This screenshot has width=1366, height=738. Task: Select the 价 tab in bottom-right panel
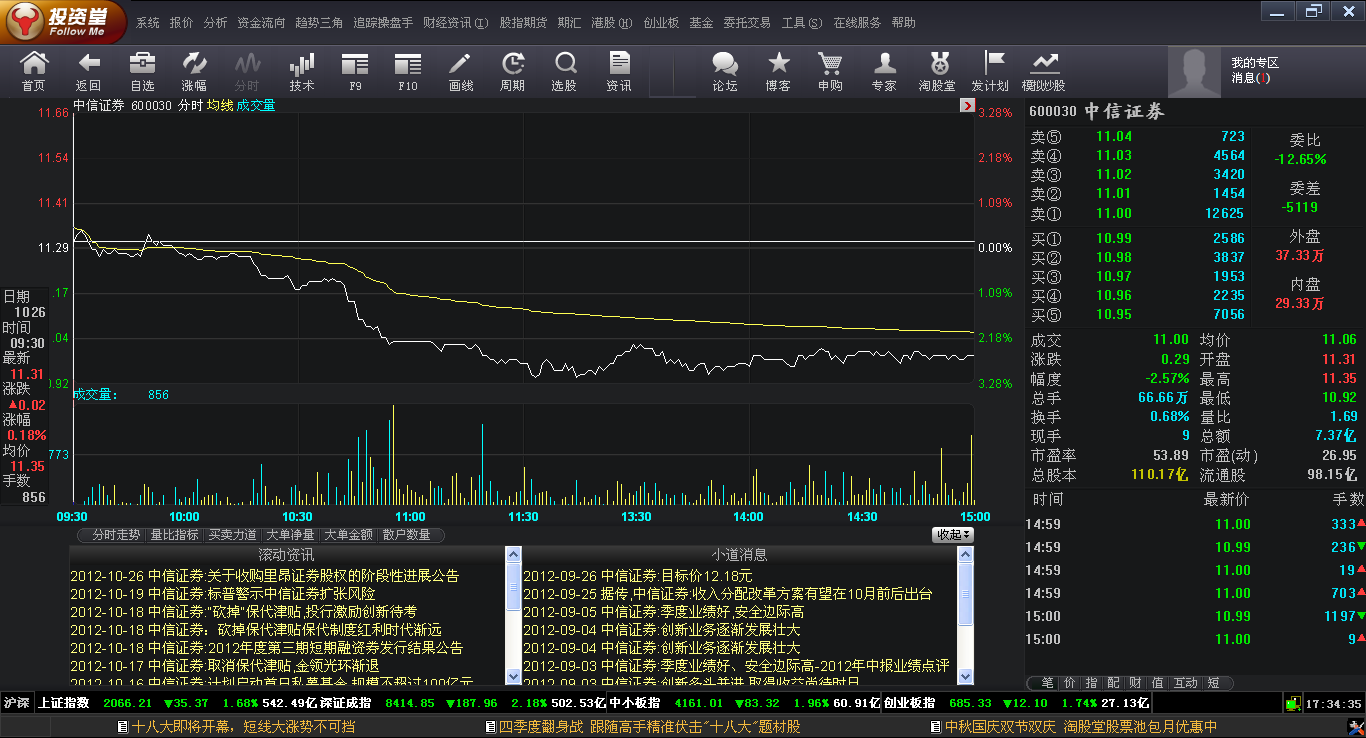(x=1069, y=683)
